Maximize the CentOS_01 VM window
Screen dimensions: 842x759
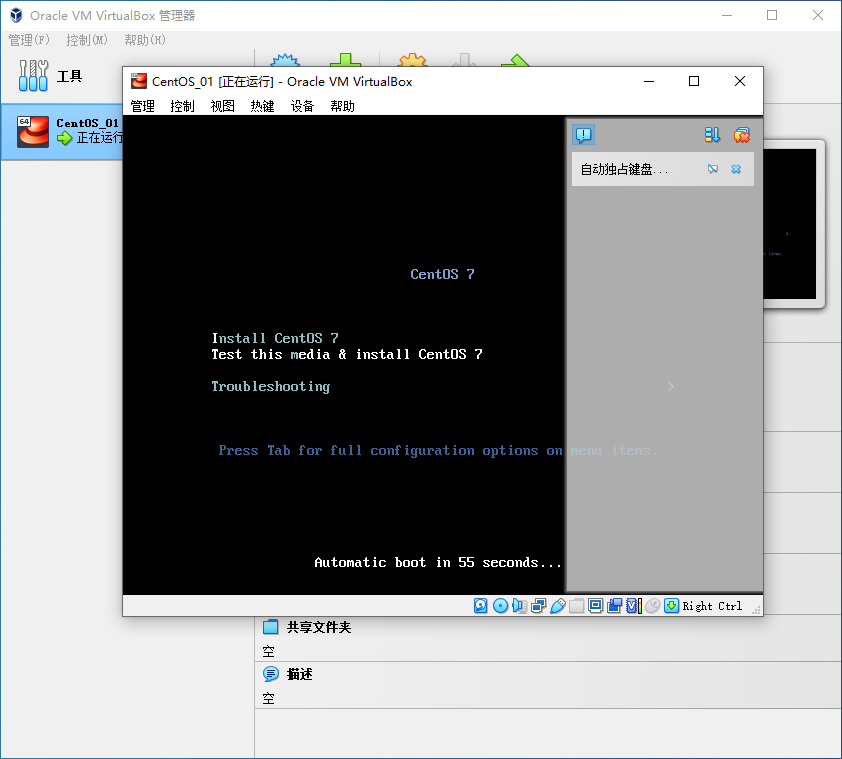[x=694, y=81]
